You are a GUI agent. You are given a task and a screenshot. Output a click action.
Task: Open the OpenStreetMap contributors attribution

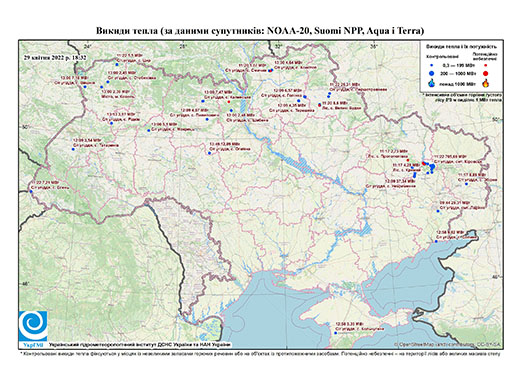coord(447,344)
